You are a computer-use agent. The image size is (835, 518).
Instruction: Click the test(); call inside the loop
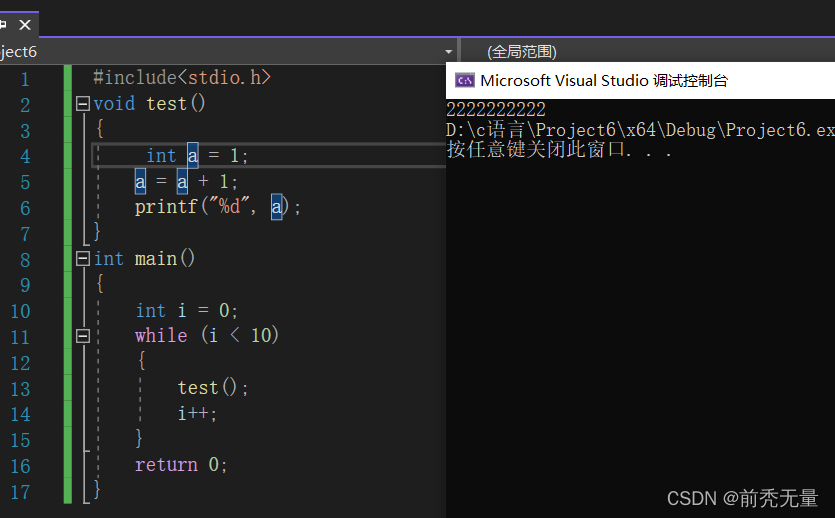213,388
